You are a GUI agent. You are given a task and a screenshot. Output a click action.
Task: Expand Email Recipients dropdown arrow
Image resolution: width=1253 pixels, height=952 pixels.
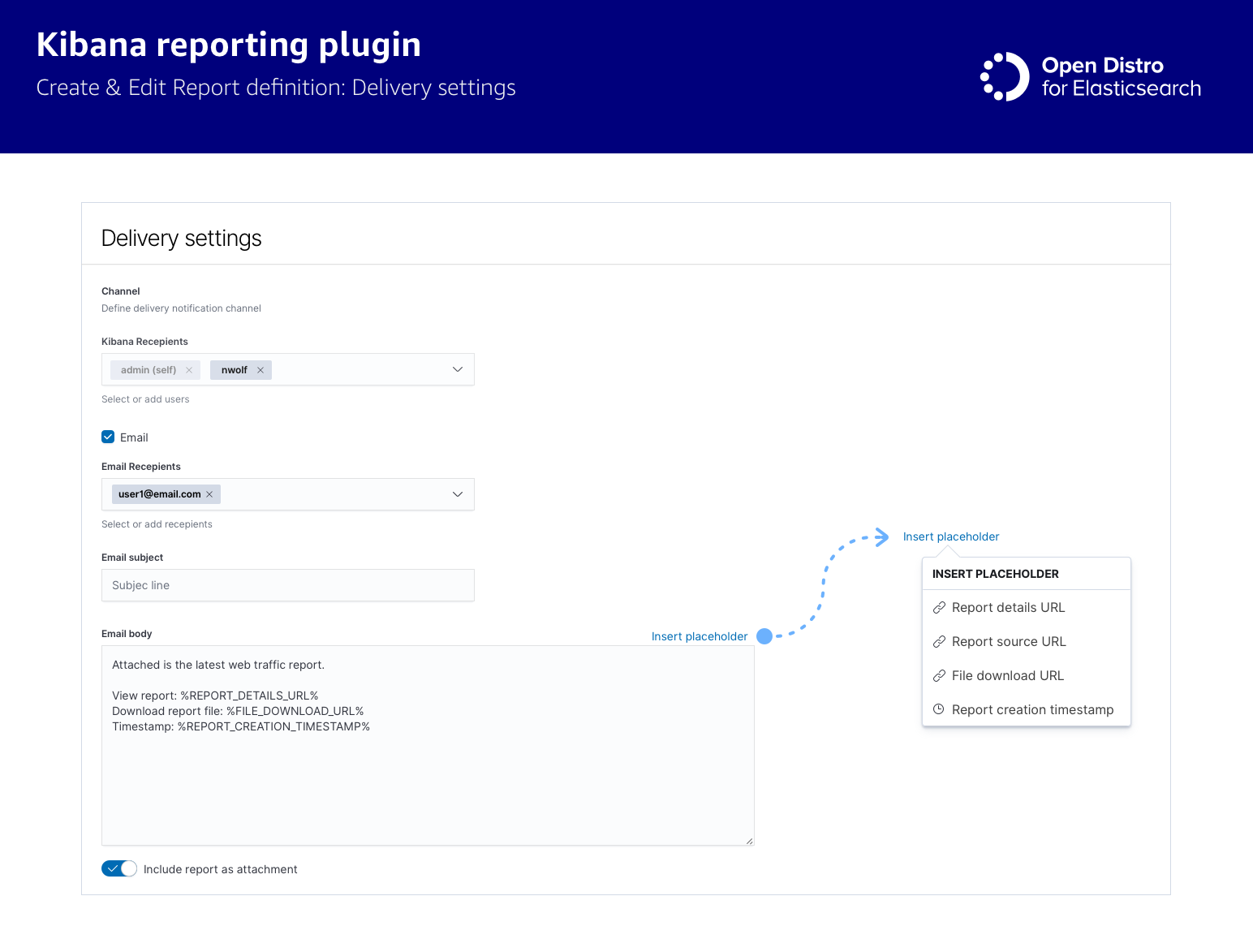(458, 494)
